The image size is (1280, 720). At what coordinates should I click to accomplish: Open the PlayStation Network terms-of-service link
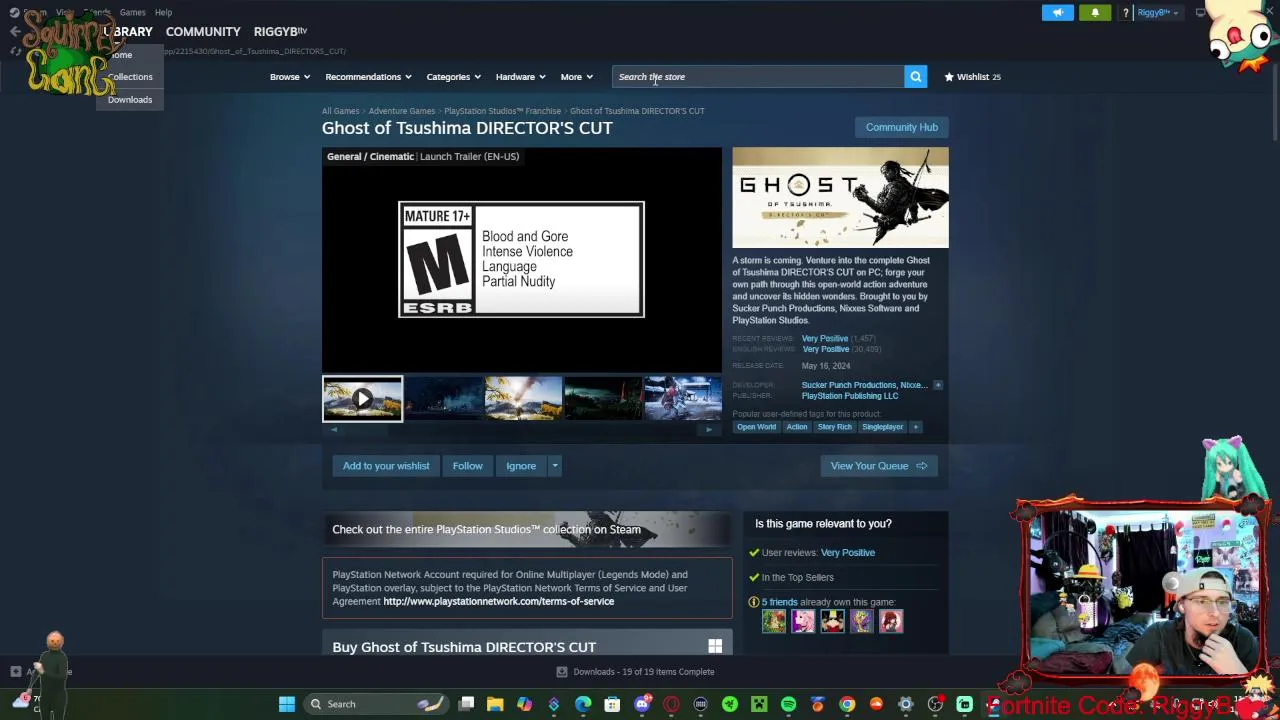pyautogui.click(x=498, y=601)
